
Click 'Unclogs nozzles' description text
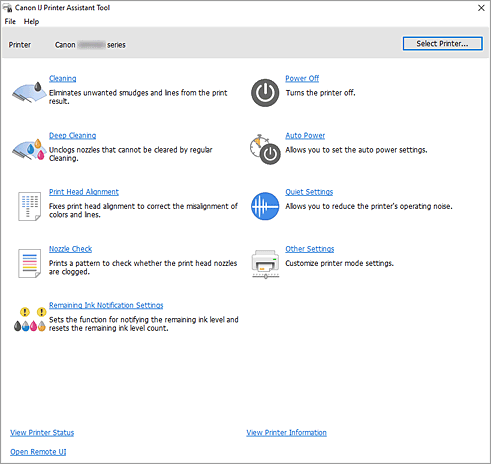(x=131, y=154)
